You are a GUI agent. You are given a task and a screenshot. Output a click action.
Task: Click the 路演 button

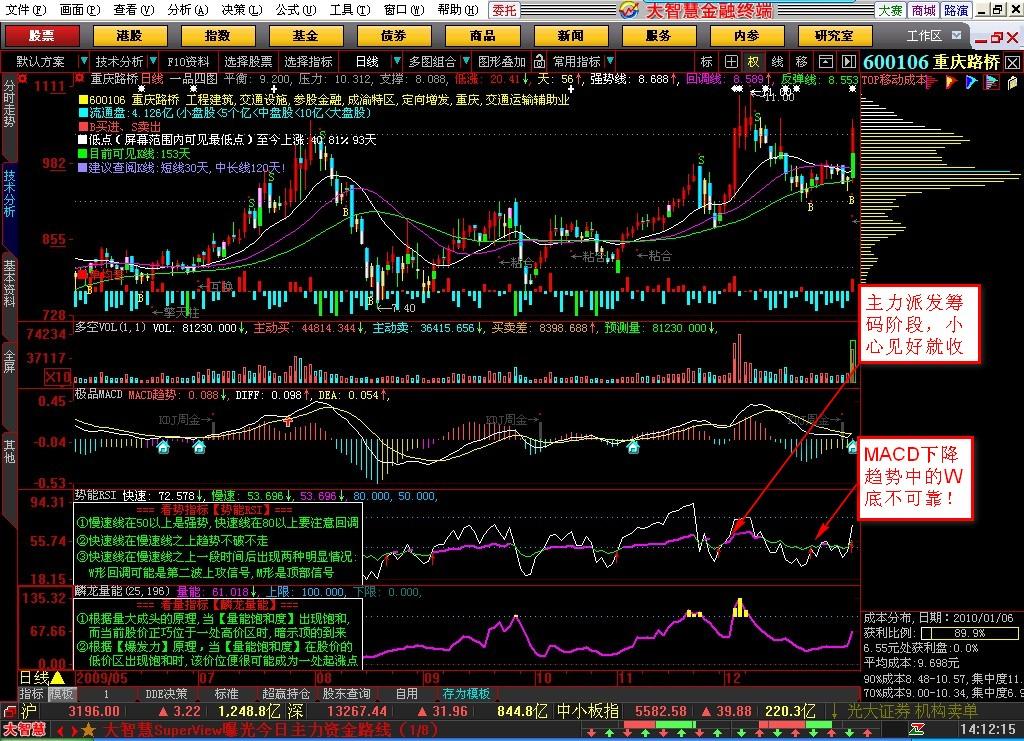pos(956,10)
